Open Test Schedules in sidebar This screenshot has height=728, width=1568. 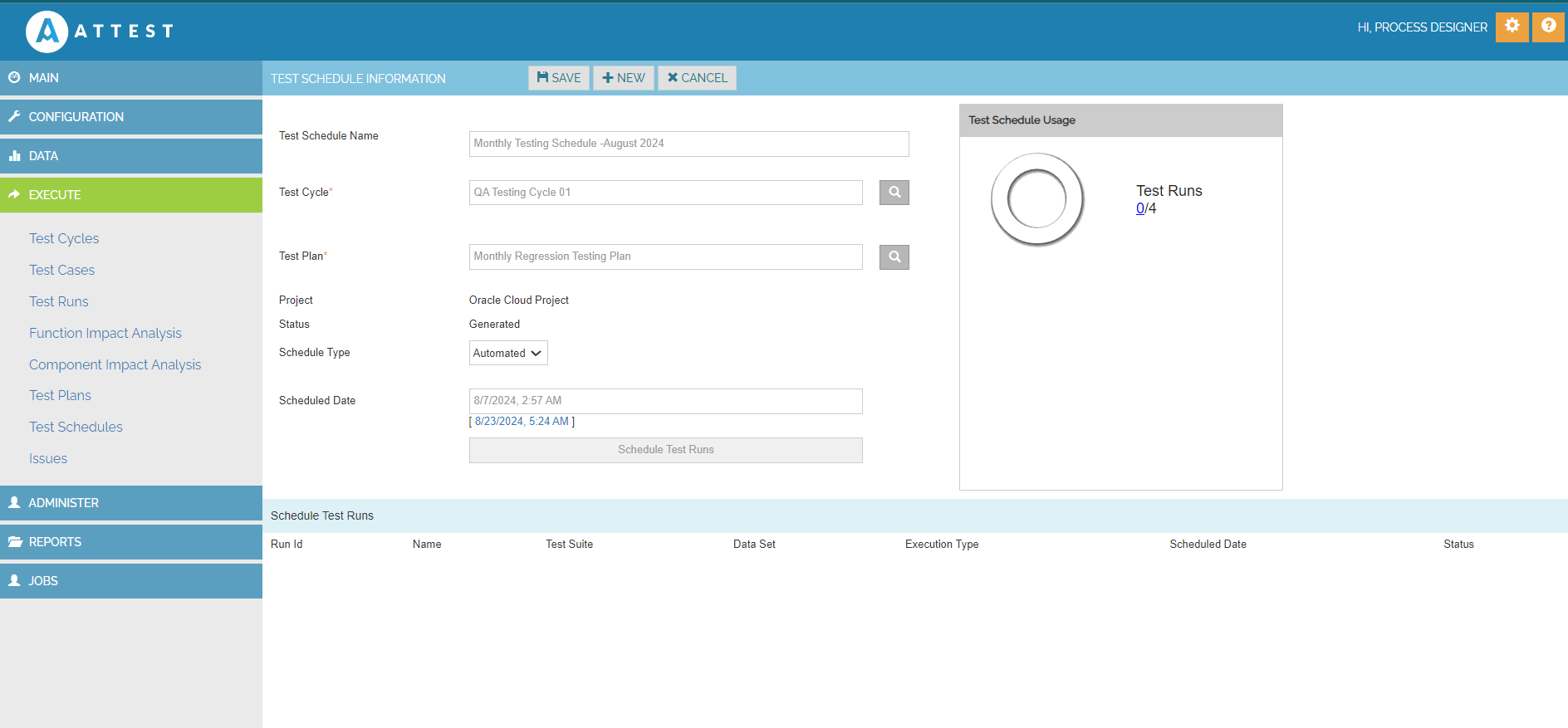(x=76, y=427)
